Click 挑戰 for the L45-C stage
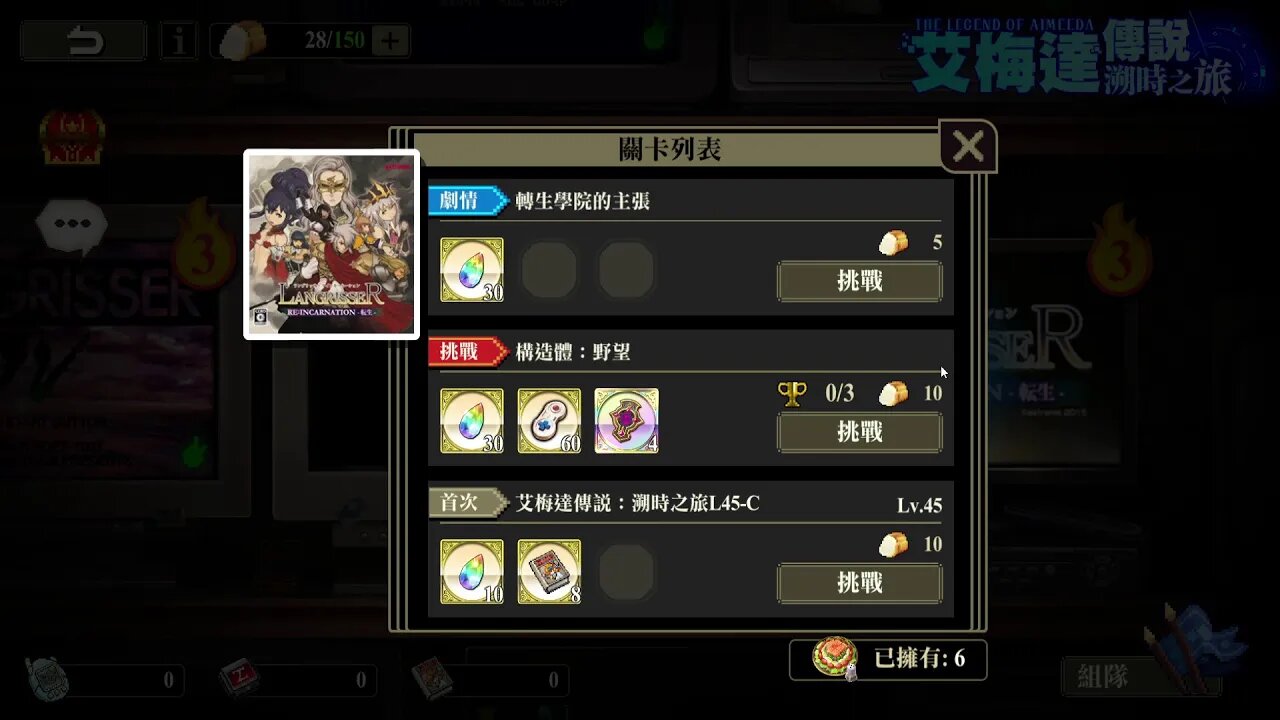The height and width of the screenshot is (720, 1280). coord(860,583)
